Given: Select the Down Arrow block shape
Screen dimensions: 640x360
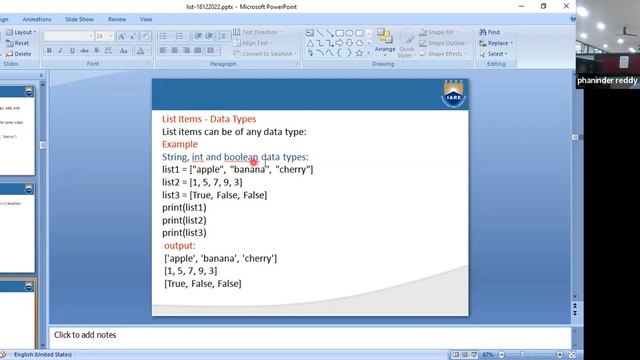Looking at the screenshot, I should (x=349, y=43).
